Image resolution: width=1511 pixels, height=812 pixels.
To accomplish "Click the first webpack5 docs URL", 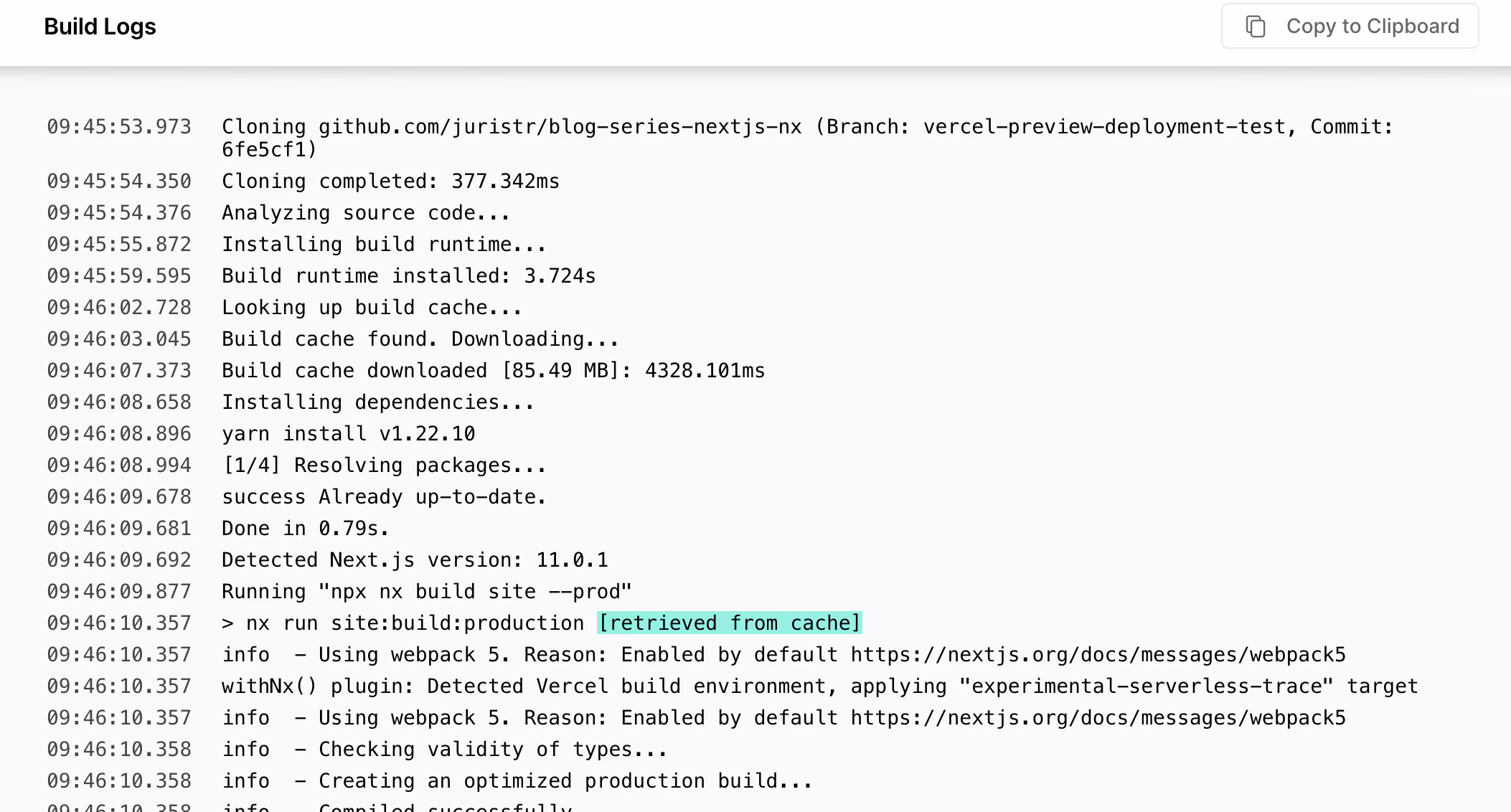I will [x=1098, y=654].
